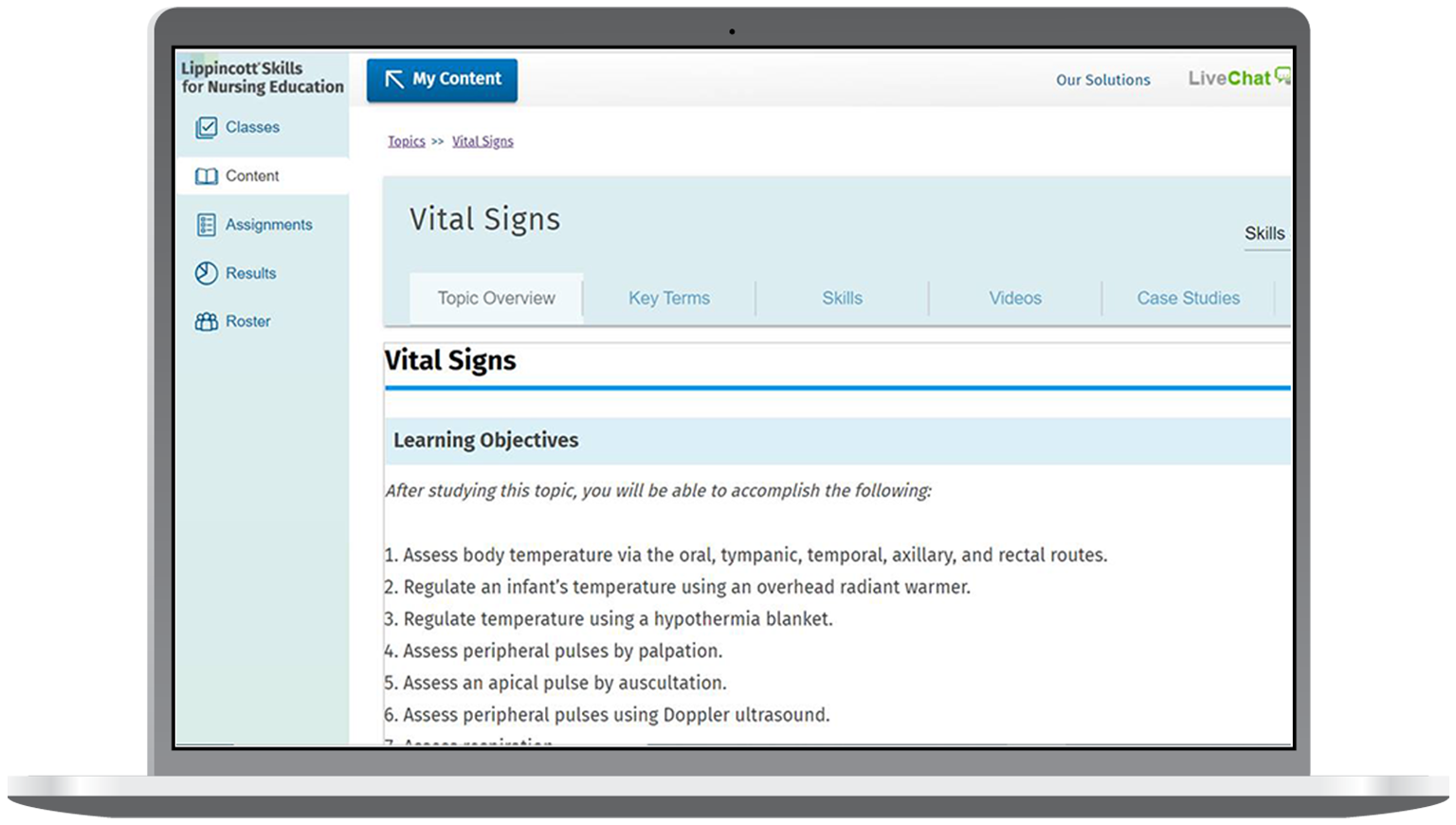Select the Topic Overview tab
The image size is (1456, 825).
496,298
